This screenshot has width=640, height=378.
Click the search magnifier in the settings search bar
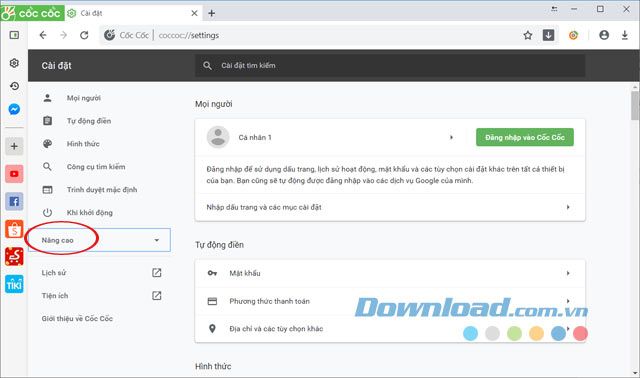(207, 65)
